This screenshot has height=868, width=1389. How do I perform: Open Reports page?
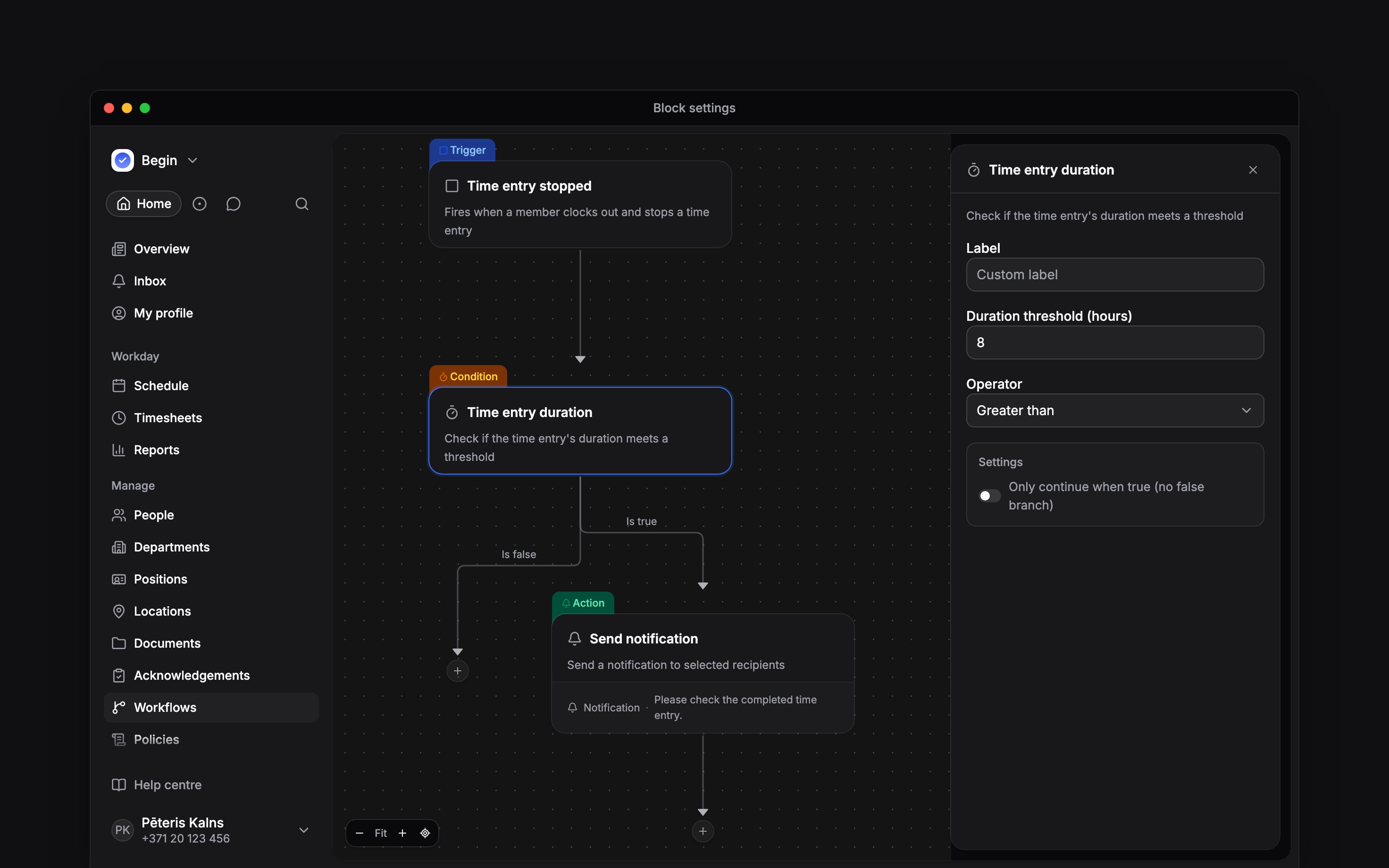coord(211,450)
